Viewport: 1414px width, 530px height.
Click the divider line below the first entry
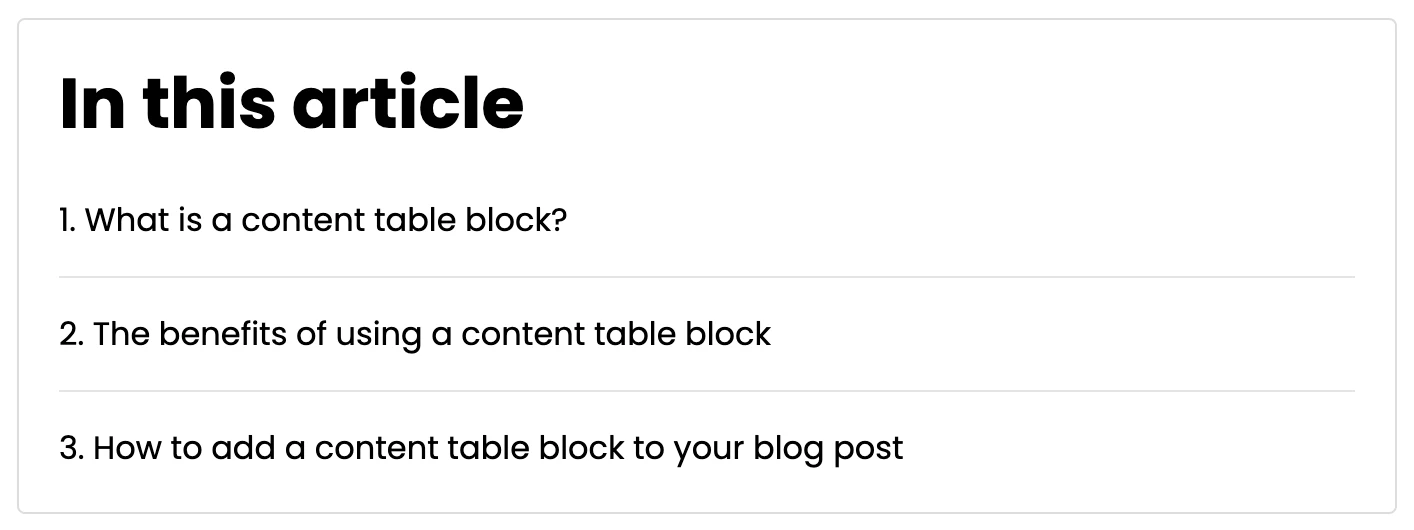tap(706, 277)
